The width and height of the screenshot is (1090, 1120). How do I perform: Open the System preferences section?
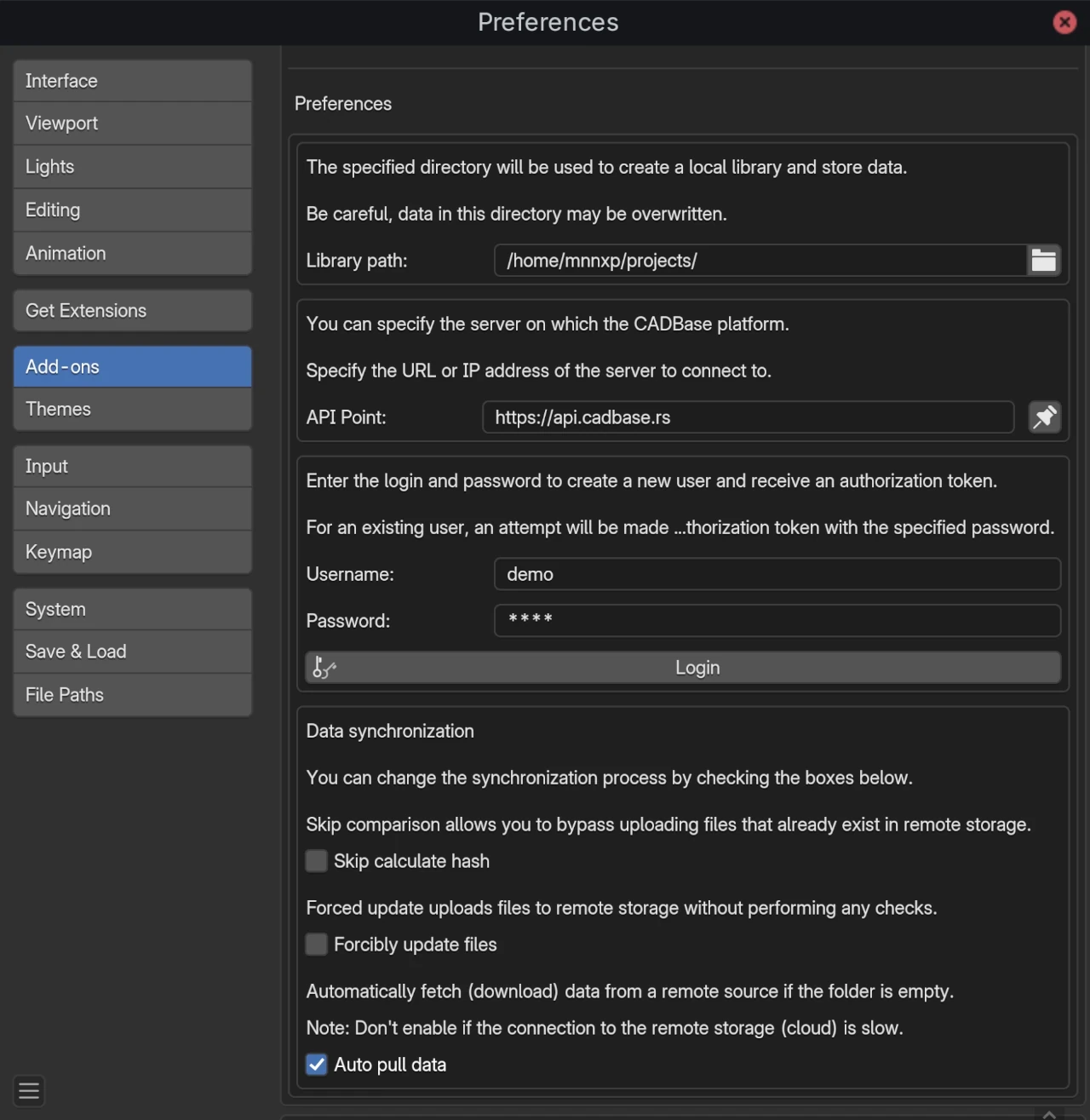tap(132, 608)
